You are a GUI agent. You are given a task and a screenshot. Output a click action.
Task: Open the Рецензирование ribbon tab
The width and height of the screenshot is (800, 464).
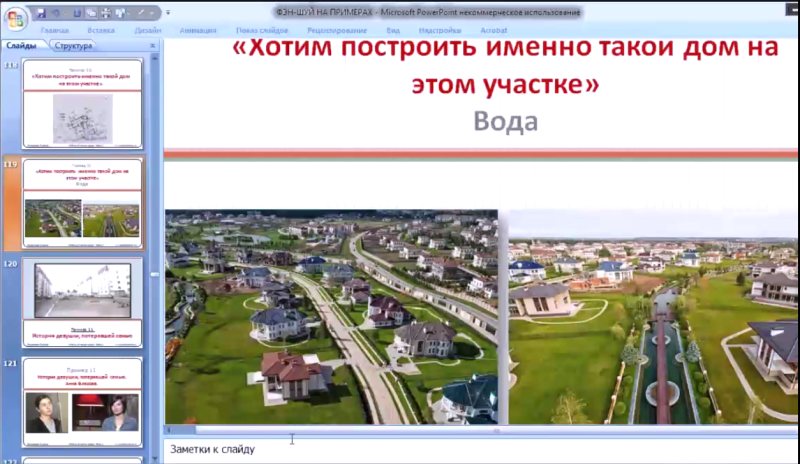pyautogui.click(x=337, y=31)
